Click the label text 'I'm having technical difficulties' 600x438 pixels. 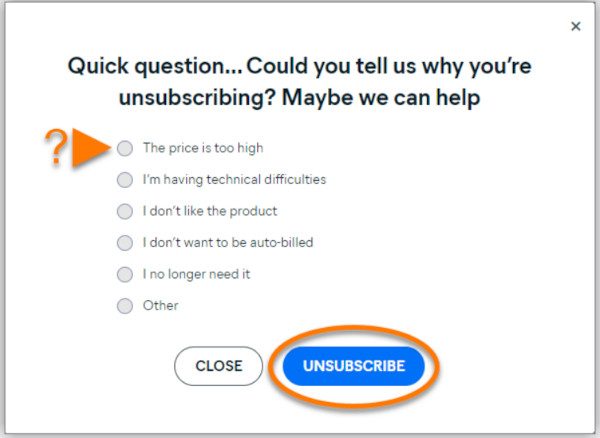(x=234, y=179)
